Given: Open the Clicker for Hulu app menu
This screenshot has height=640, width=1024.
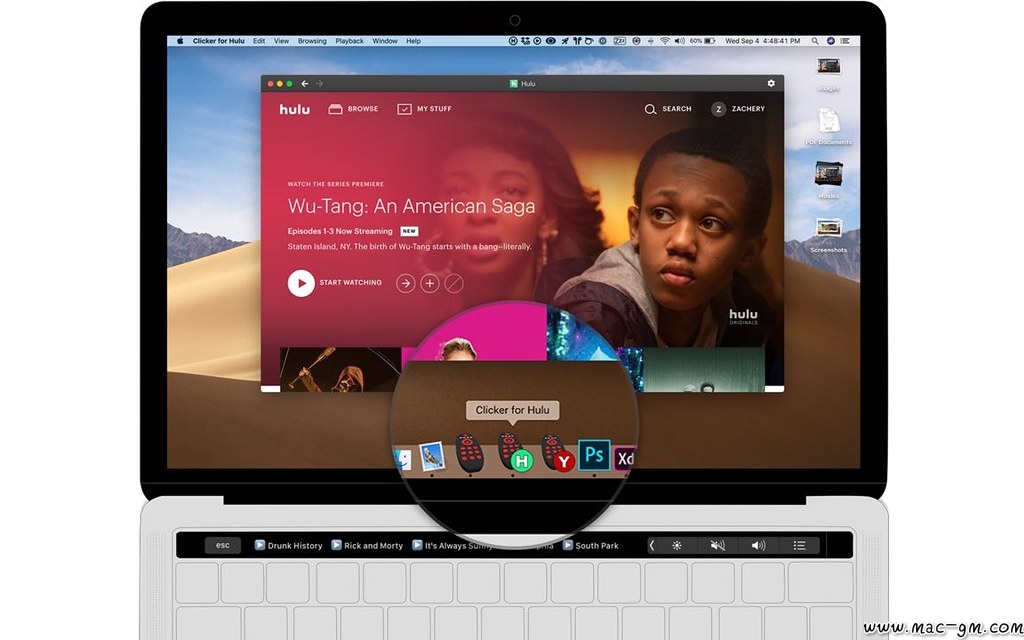Looking at the screenshot, I should click(x=219, y=40).
